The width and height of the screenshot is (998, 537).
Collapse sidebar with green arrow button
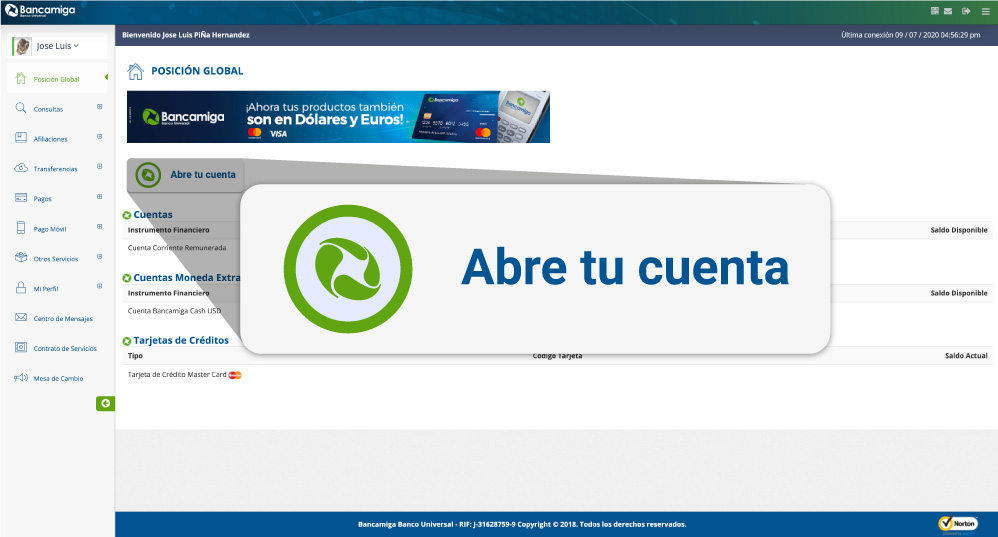click(105, 403)
